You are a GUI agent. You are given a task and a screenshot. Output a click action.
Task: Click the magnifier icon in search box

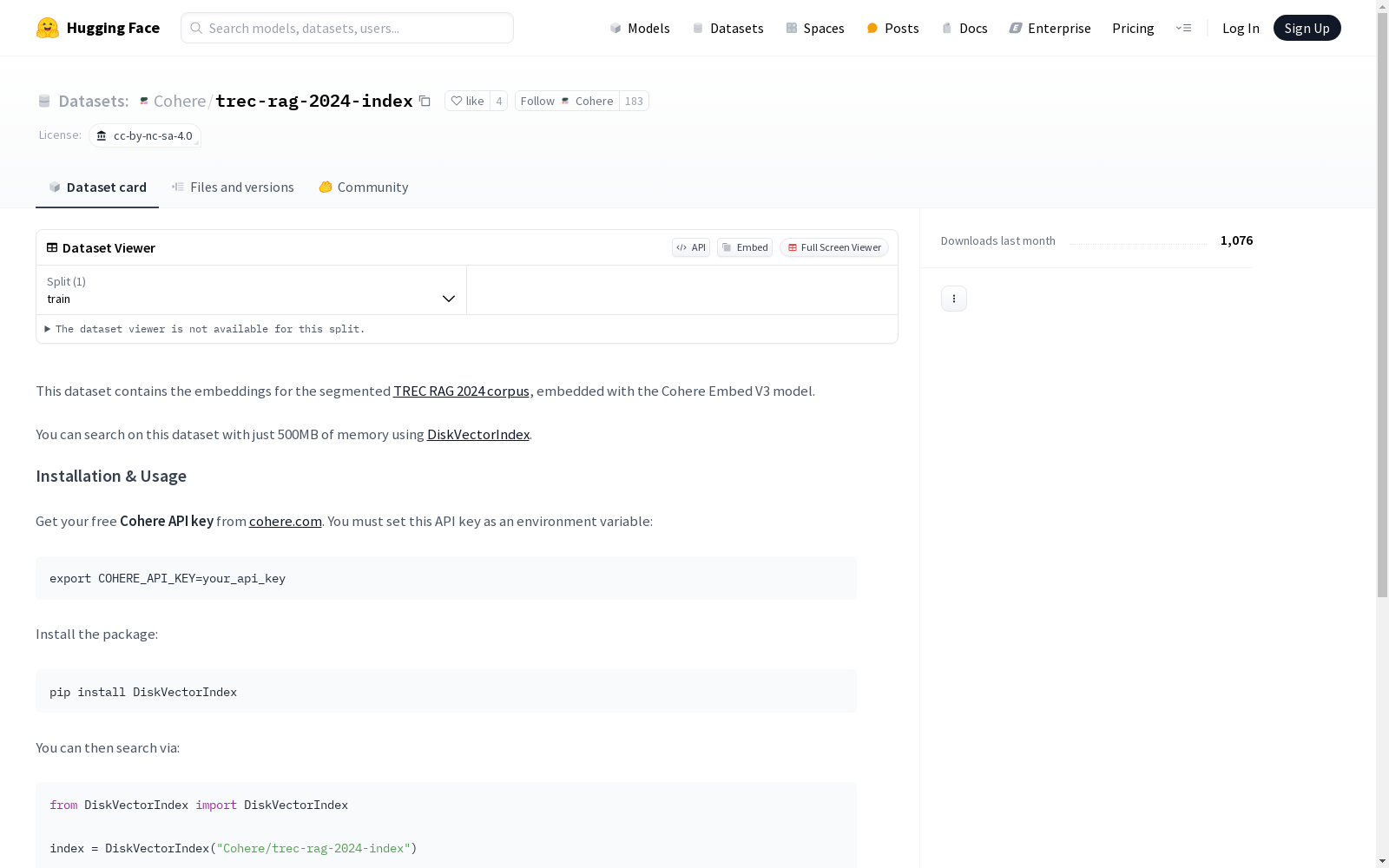pyautogui.click(x=196, y=28)
